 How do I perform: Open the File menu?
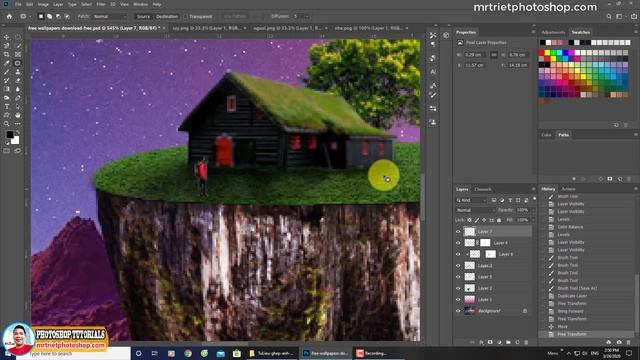[x=18, y=4]
